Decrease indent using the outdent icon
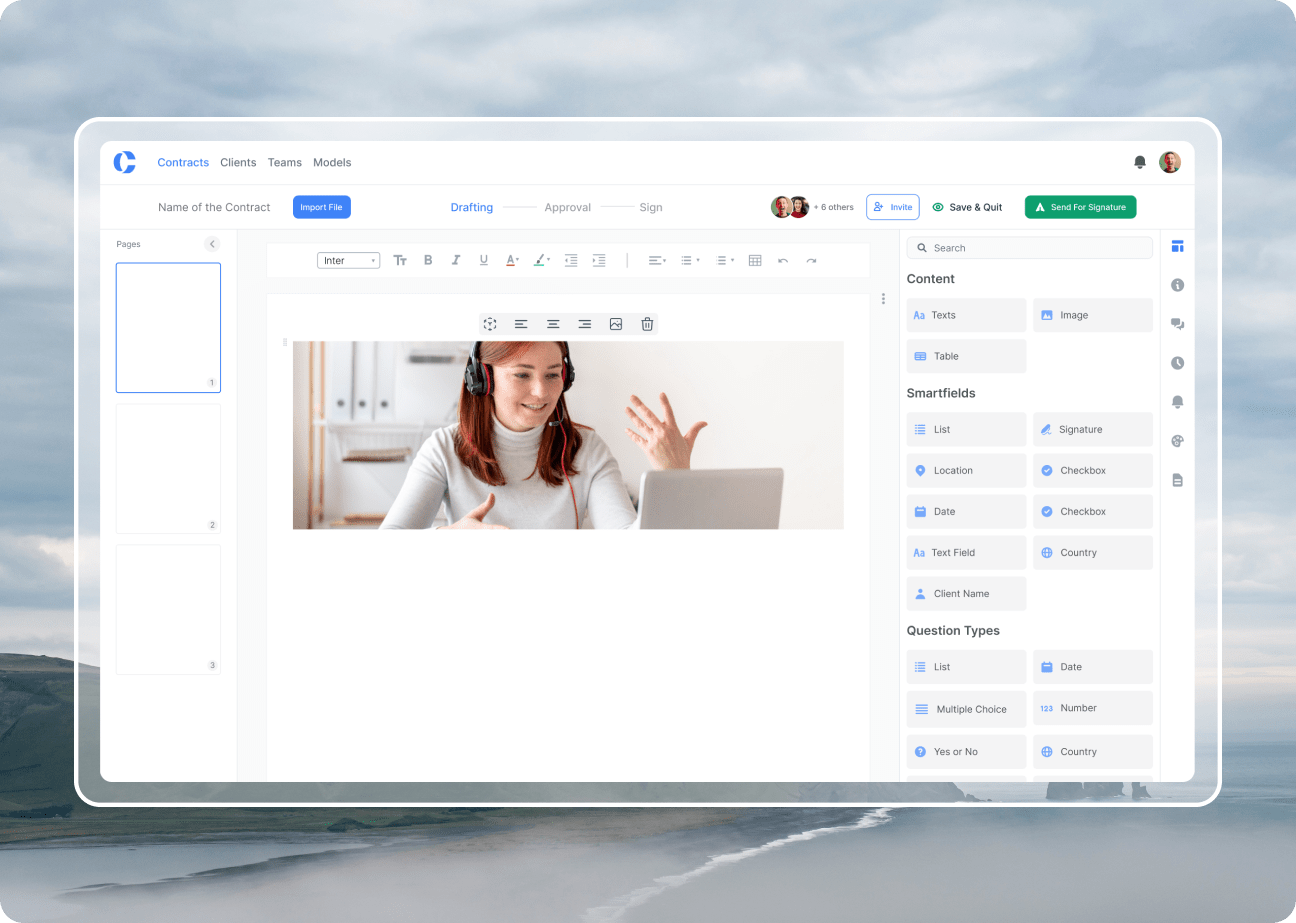 coord(571,260)
